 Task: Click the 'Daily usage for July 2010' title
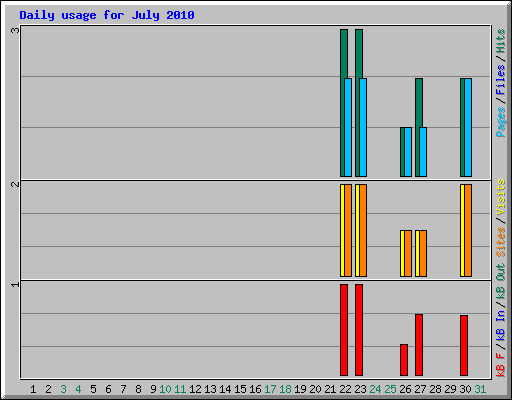[x=107, y=15]
